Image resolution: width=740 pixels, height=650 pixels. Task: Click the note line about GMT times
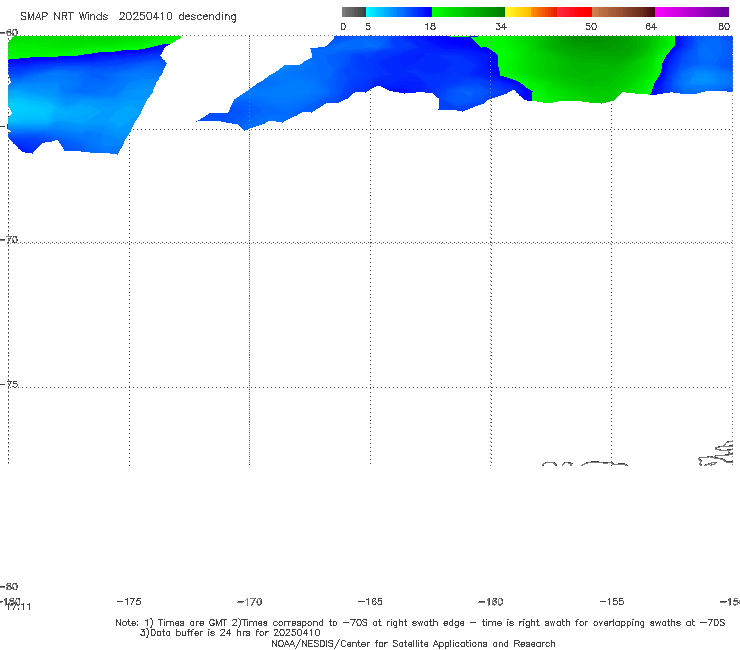coord(420,623)
